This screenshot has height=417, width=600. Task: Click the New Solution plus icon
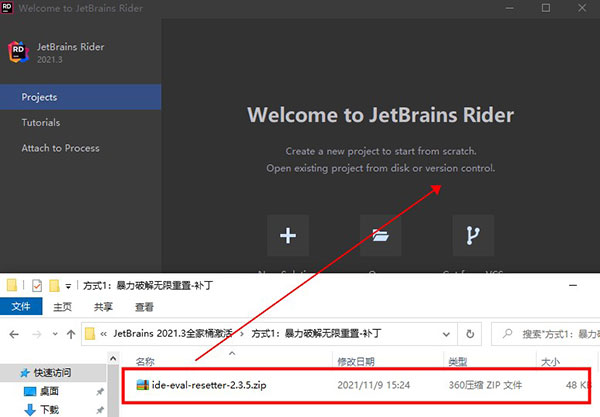click(x=288, y=235)
